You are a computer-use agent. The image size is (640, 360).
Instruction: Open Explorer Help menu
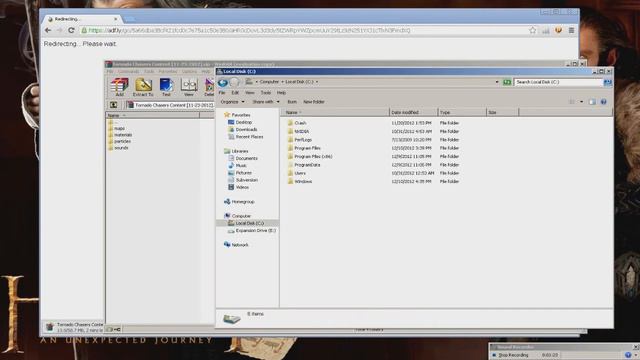pyautogui.click(x=281, y=93)
